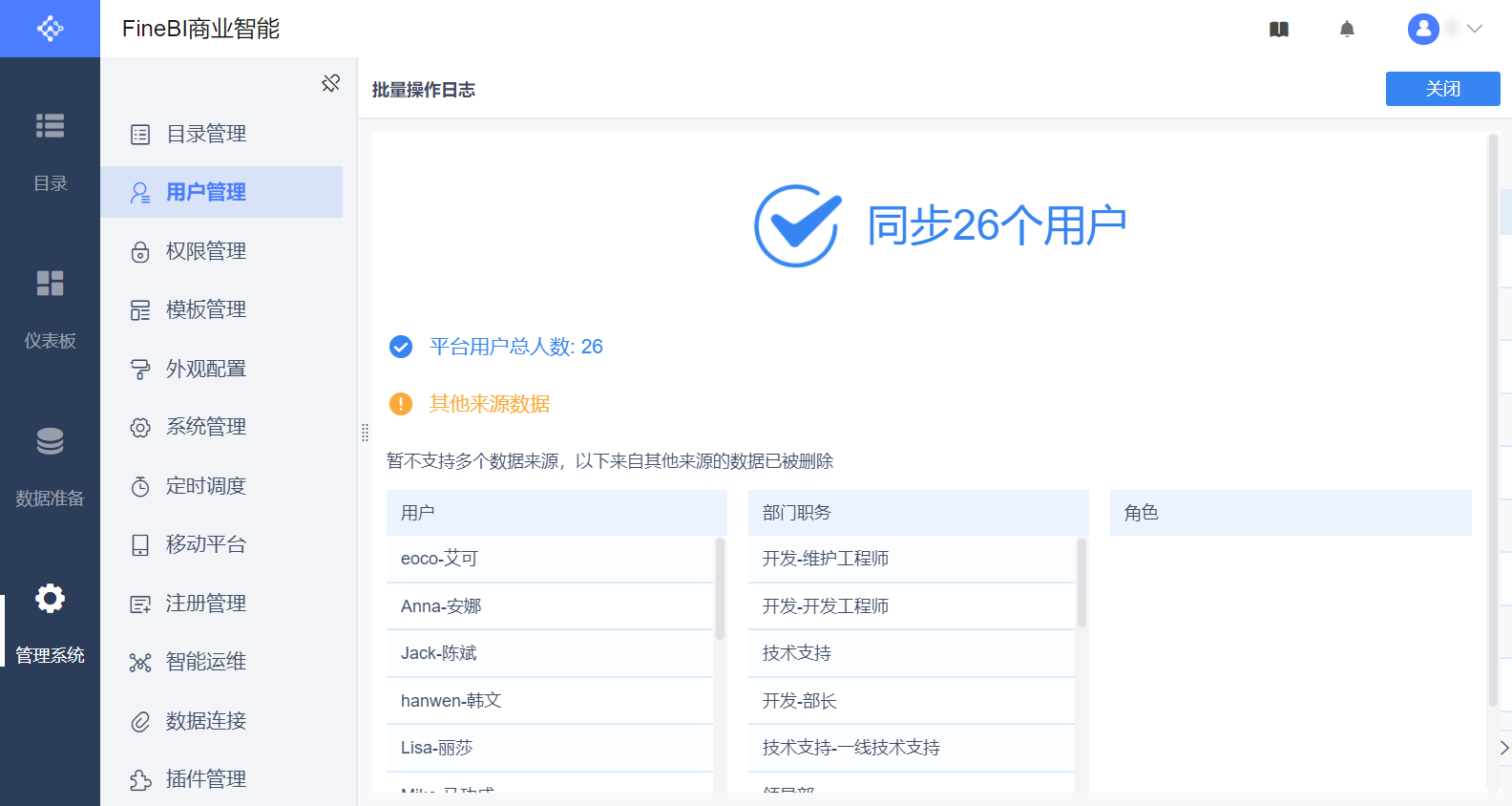
Task: Open 权限管理 menu item
Action: click(x=206, y=251)
